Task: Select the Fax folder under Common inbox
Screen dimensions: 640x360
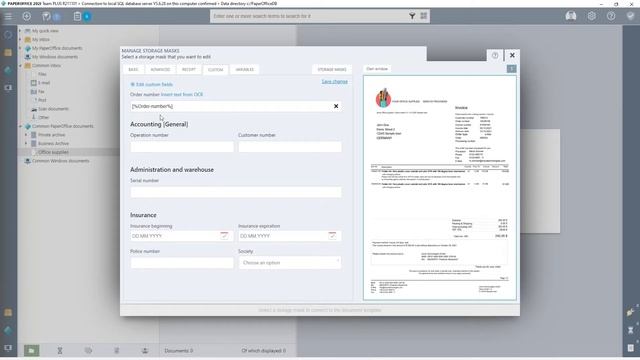Action: click(41, 92)
